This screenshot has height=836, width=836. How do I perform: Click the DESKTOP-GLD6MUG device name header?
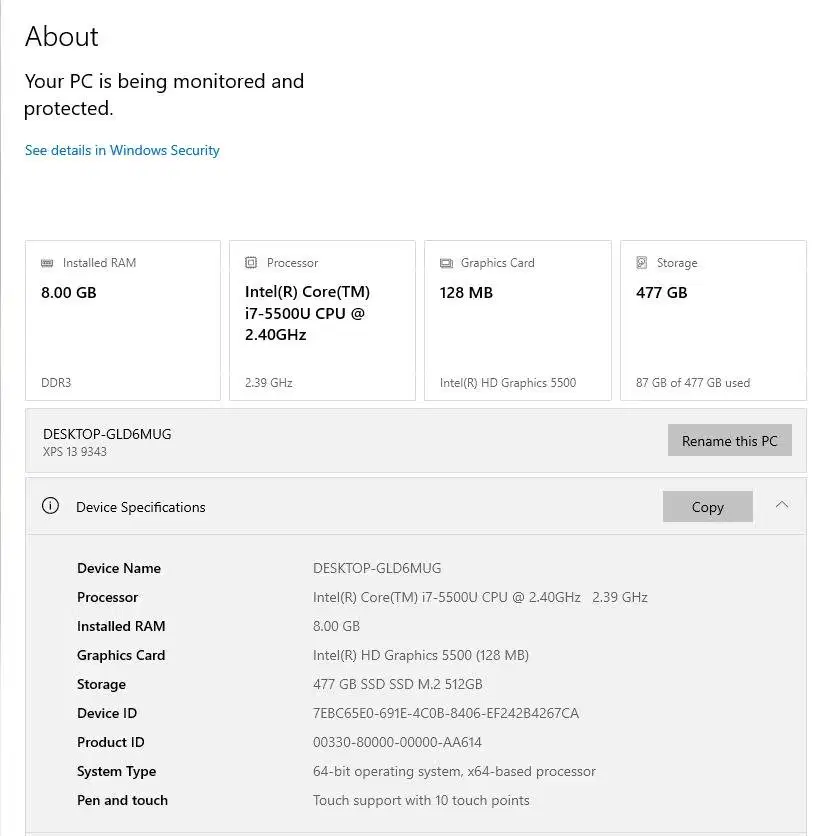(x=106, y=433)
